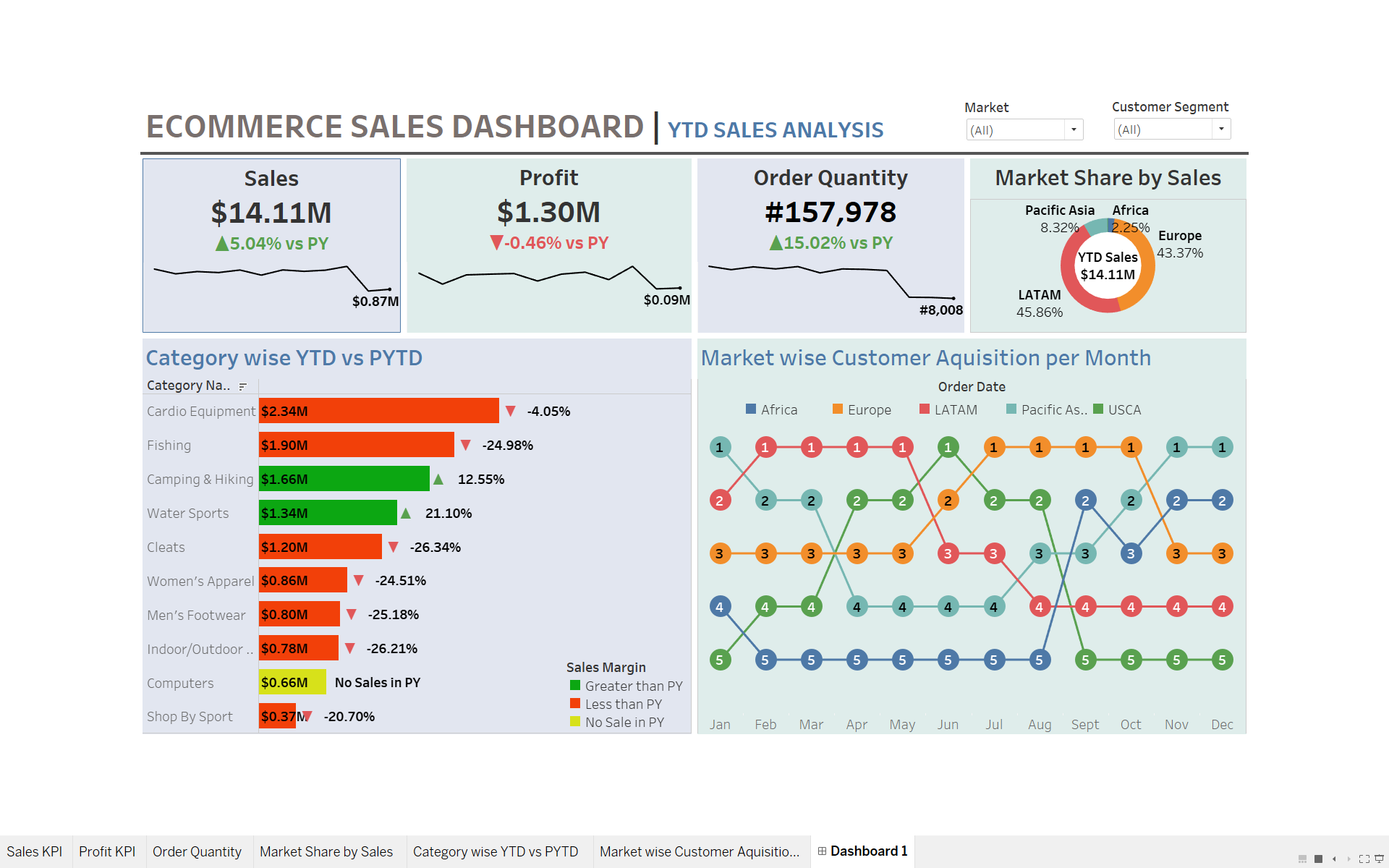The height and width of the screenshot is (868, 1389).
Task: Click the Greater than PY green swatch
Action: click(575, 685)
